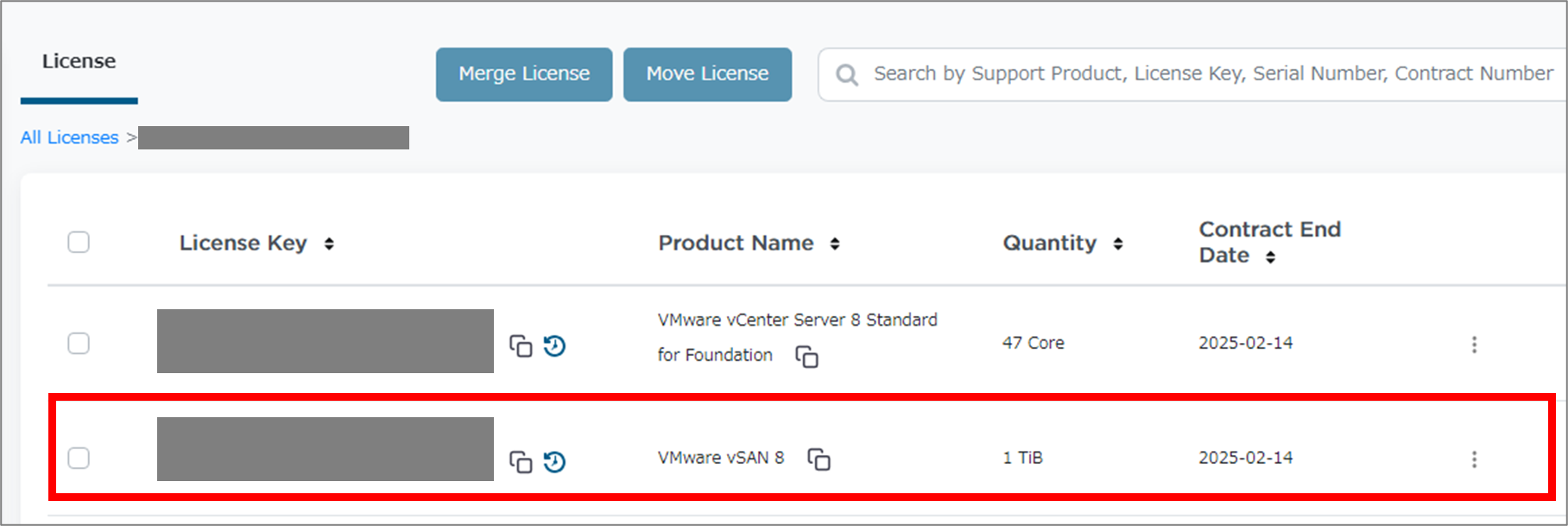Viewport: 1568px width, 526px height.
Task: Open the License tab
Action: tap(79, 61)
